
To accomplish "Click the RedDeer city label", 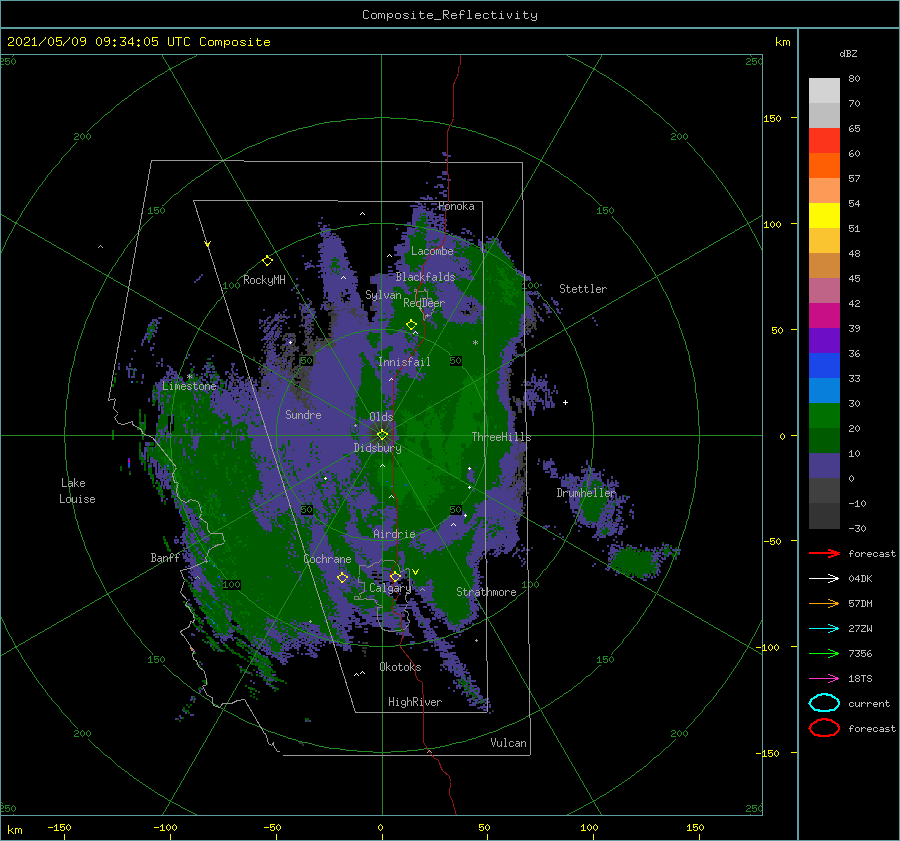I will [424, 303].
